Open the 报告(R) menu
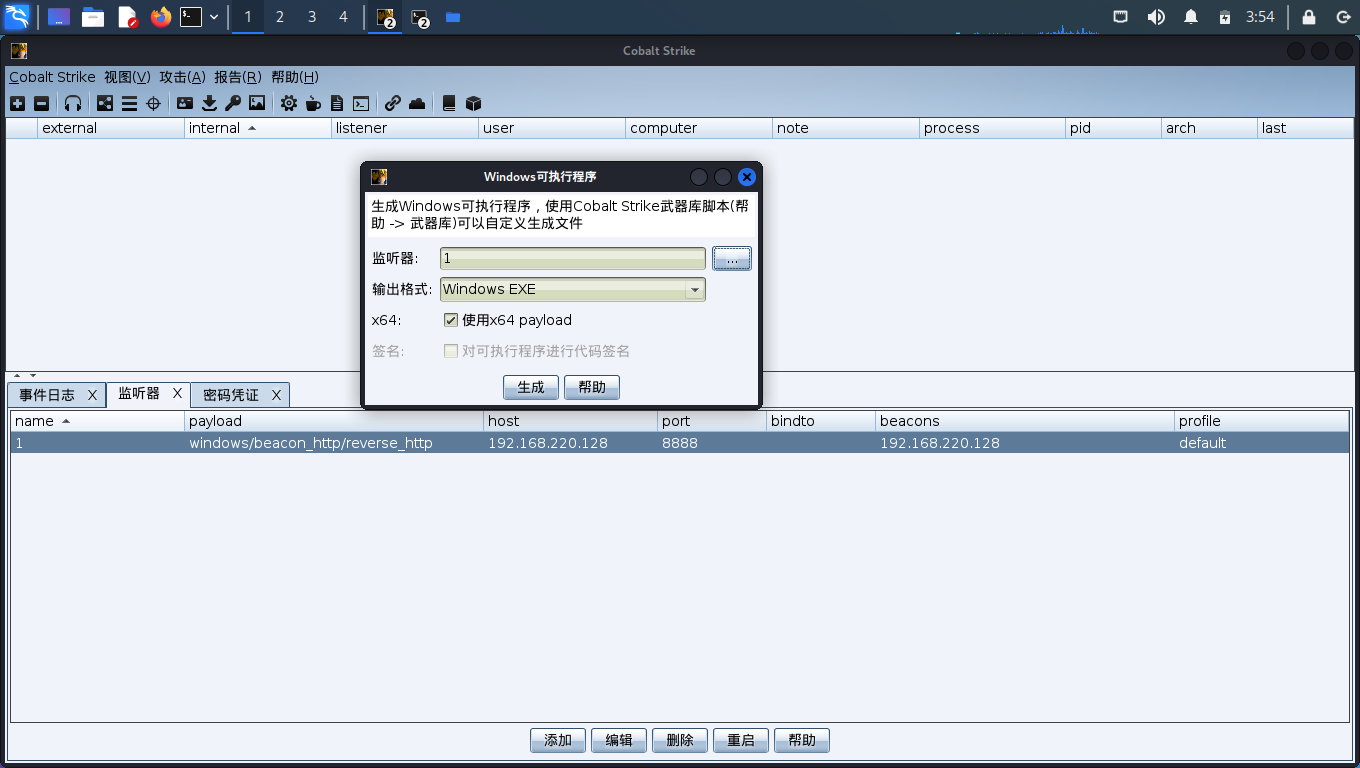Image resolution: width=1360 pixels, height=768 pixels. 238,77
